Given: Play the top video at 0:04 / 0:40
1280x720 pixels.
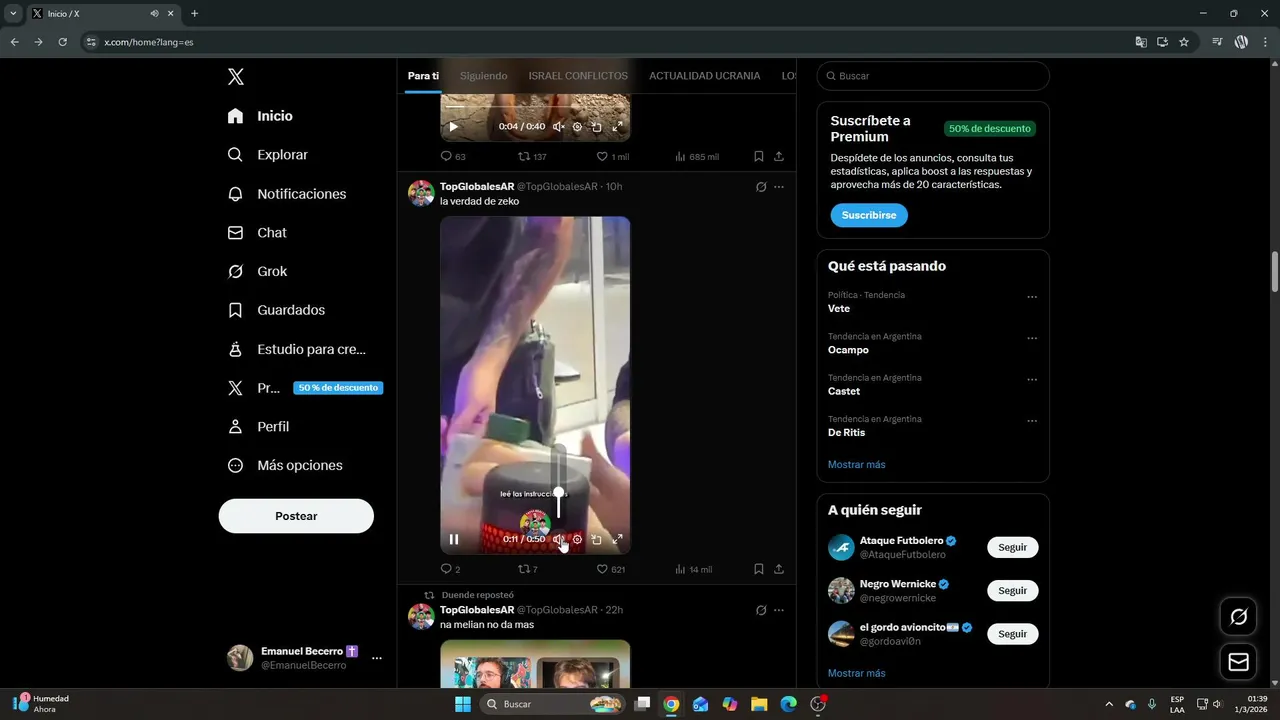Looking at the screenshot, I should point(453,127).
